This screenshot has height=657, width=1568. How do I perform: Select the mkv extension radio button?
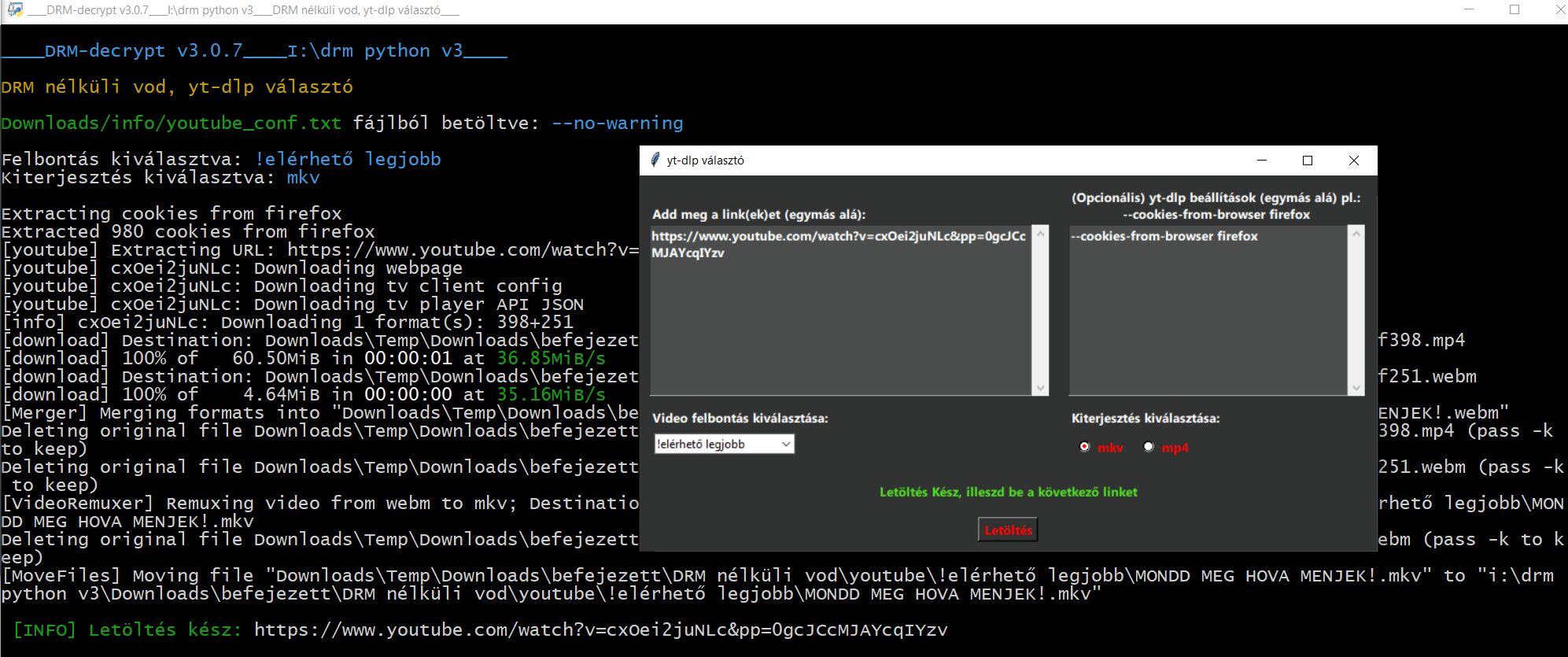point(1085,447)
